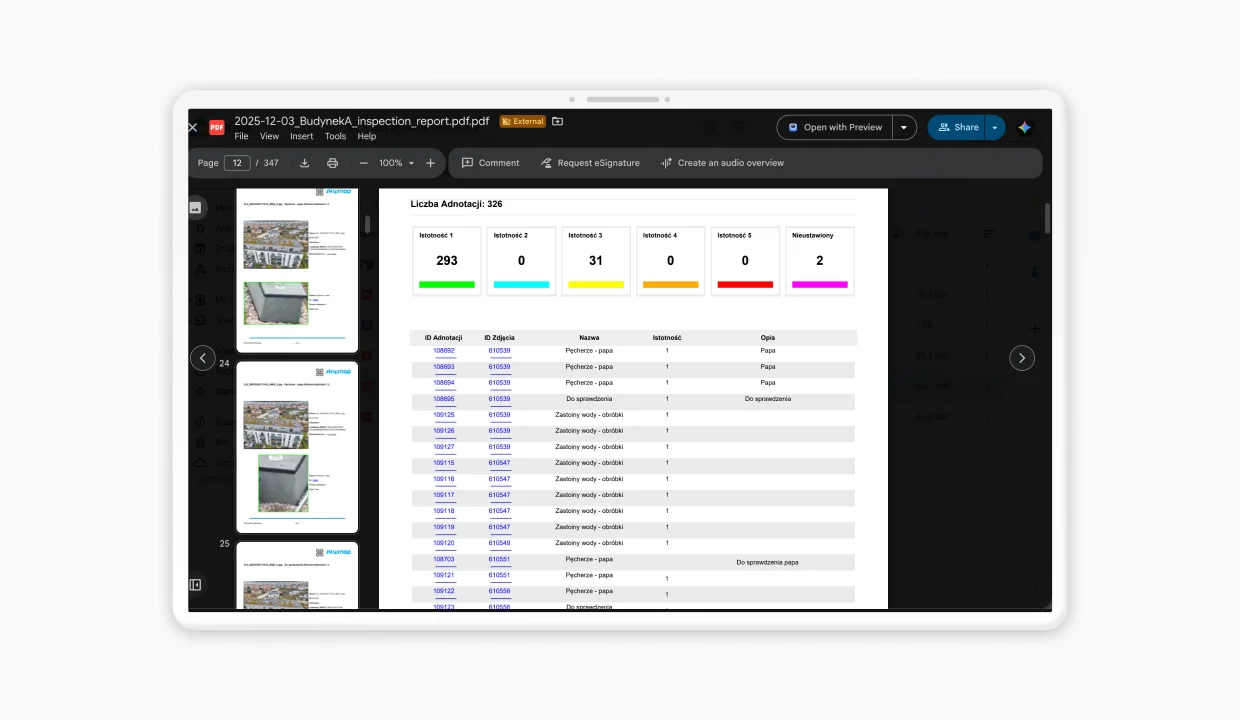Open annotation ID link 109125
The width and height of the screenshot is (1240, 720).
coord(444,415)
